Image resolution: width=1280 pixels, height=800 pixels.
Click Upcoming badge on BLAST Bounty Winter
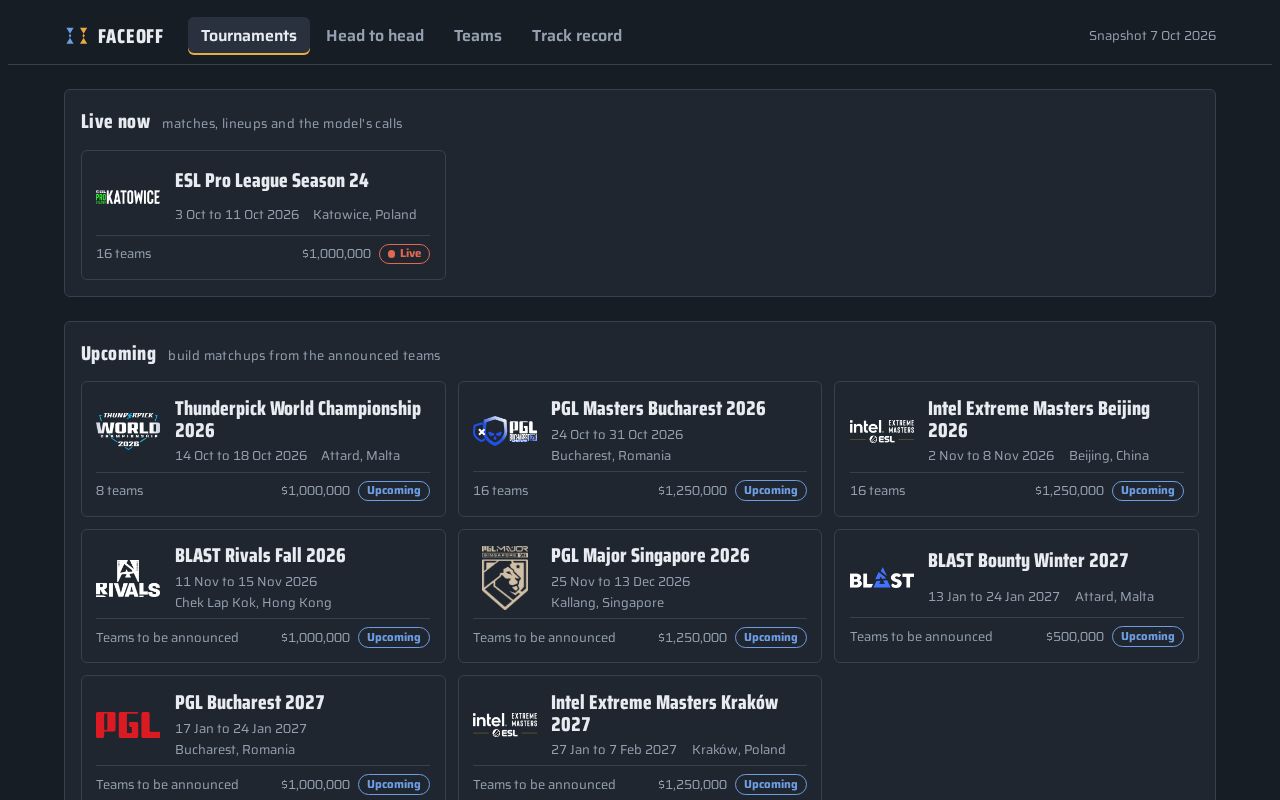coord(1148,637)
